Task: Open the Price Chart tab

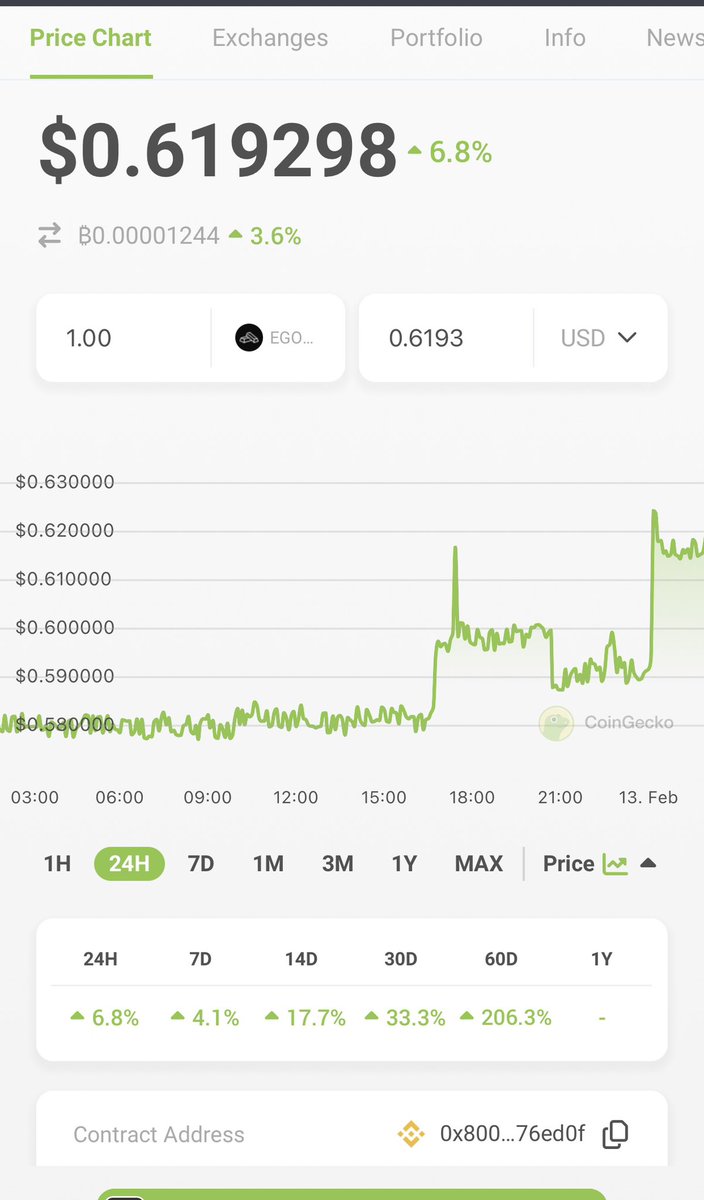Action: (x=91, y=38)
